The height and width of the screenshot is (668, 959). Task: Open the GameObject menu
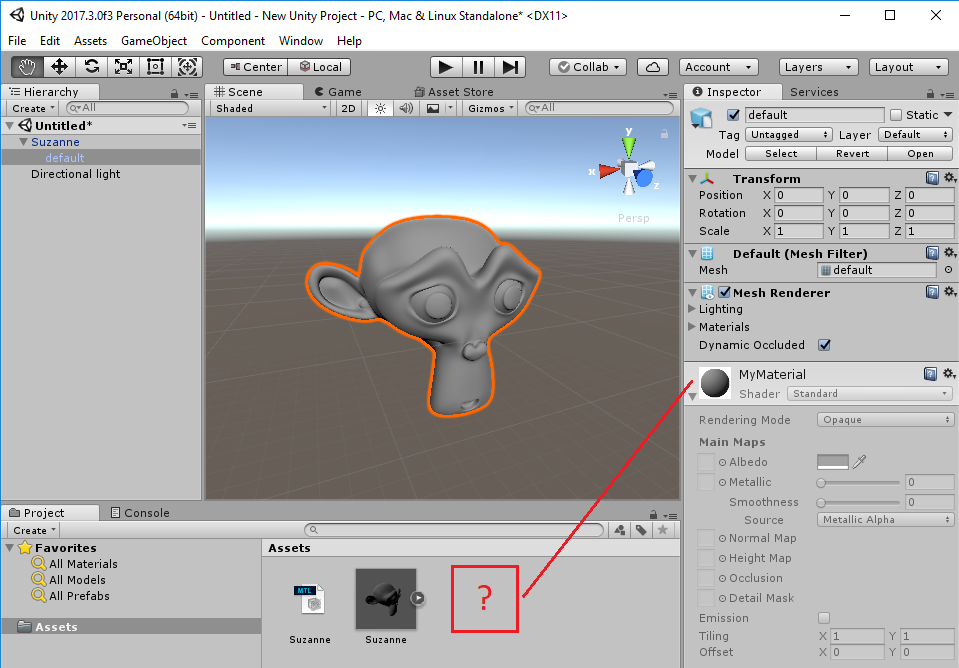click(154, 41)
